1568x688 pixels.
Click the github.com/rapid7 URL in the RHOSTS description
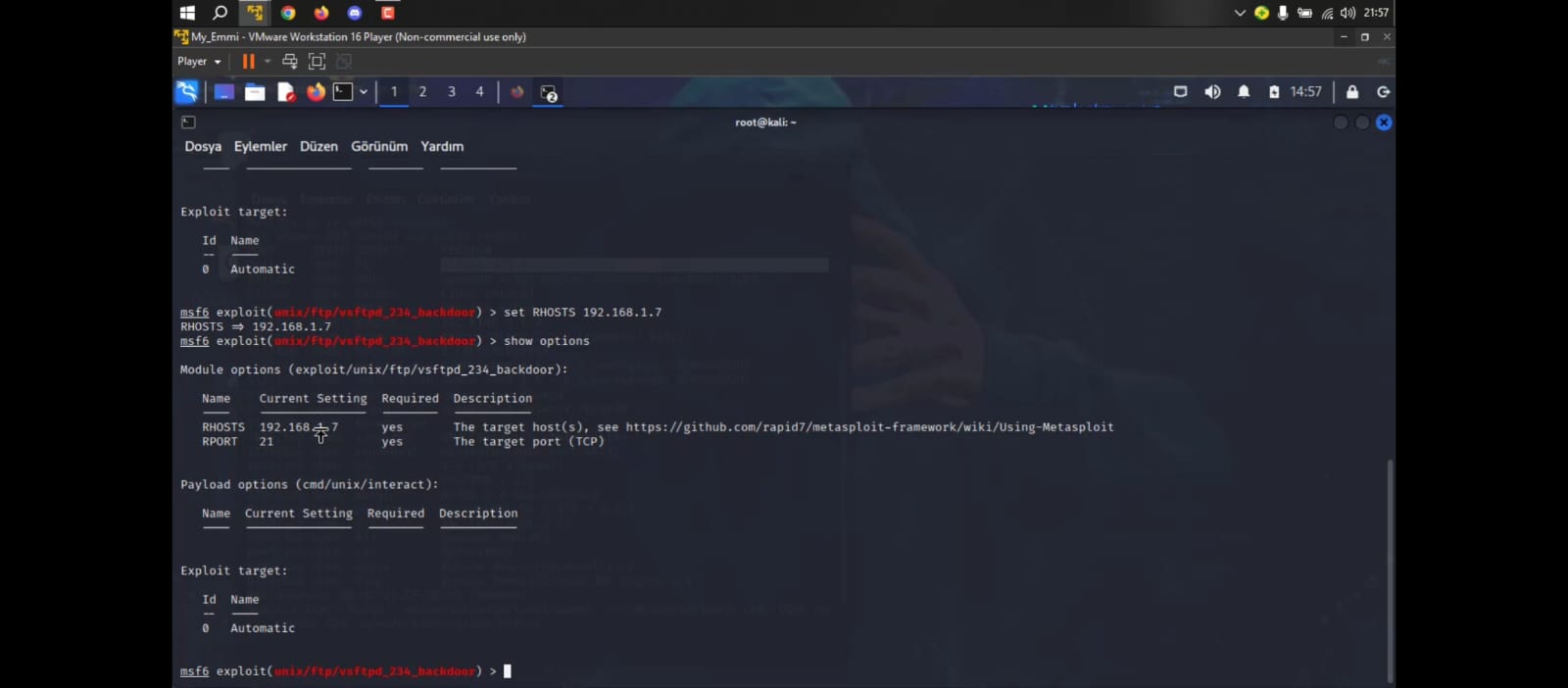(x=869, y=427)
